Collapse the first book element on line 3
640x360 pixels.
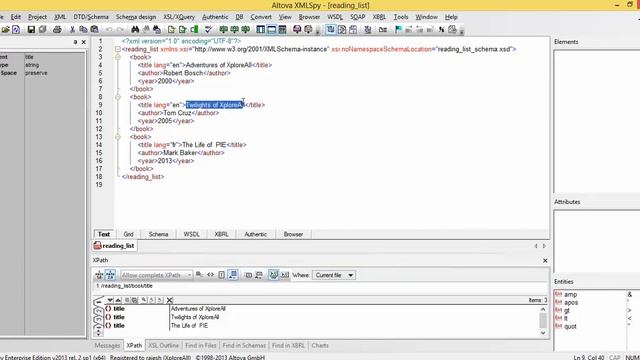click(x=118, y=57)
